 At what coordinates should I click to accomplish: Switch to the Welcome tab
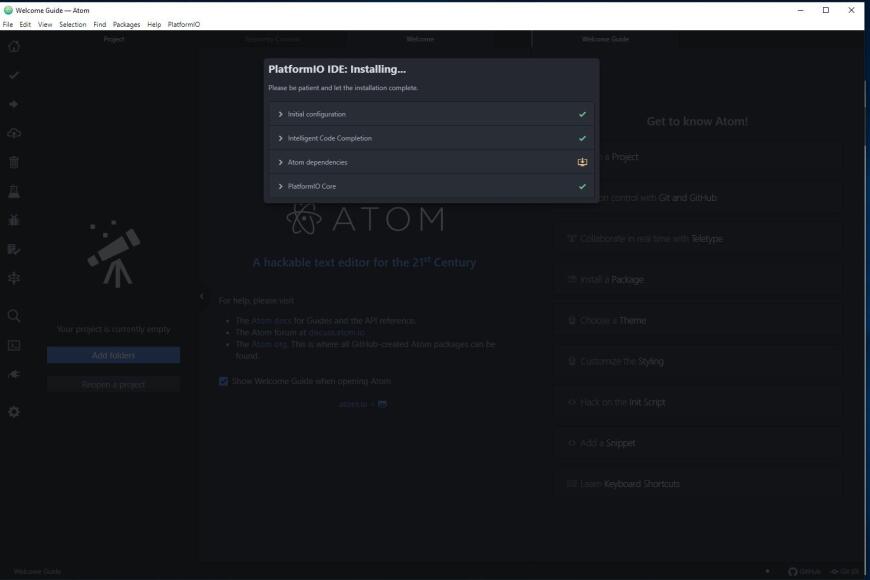point(420,39)
